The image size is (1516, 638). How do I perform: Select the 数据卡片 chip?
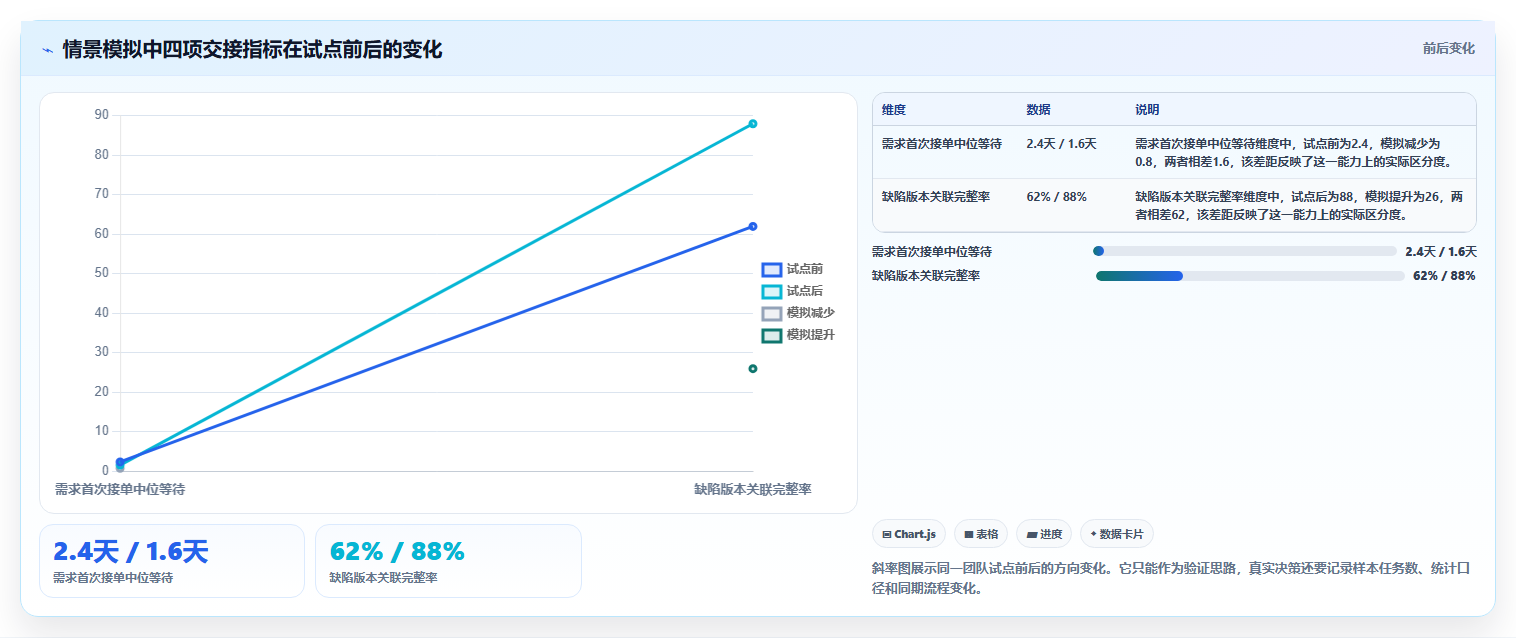tap(1116, 534)
